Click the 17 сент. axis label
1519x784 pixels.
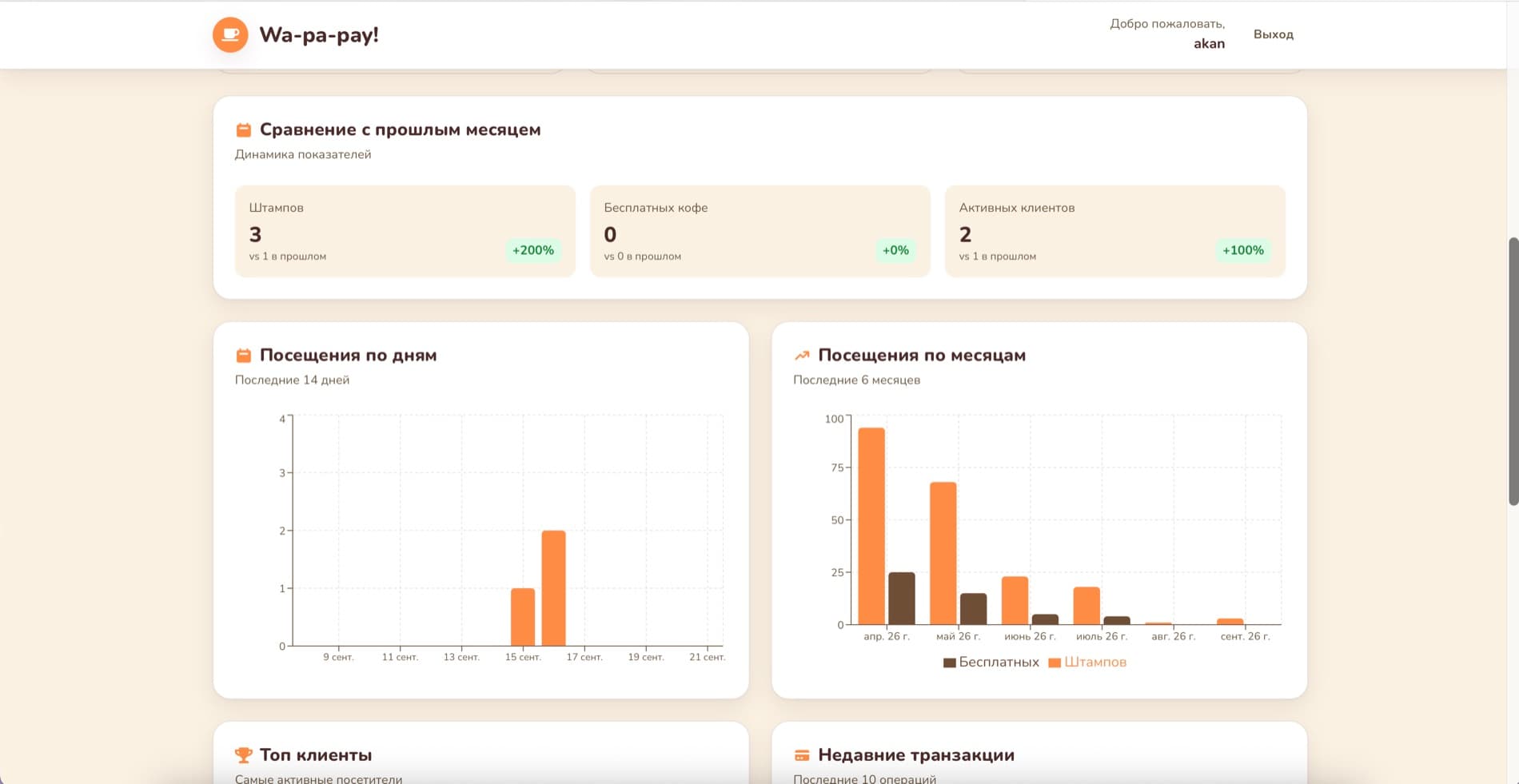pos(584,658)
